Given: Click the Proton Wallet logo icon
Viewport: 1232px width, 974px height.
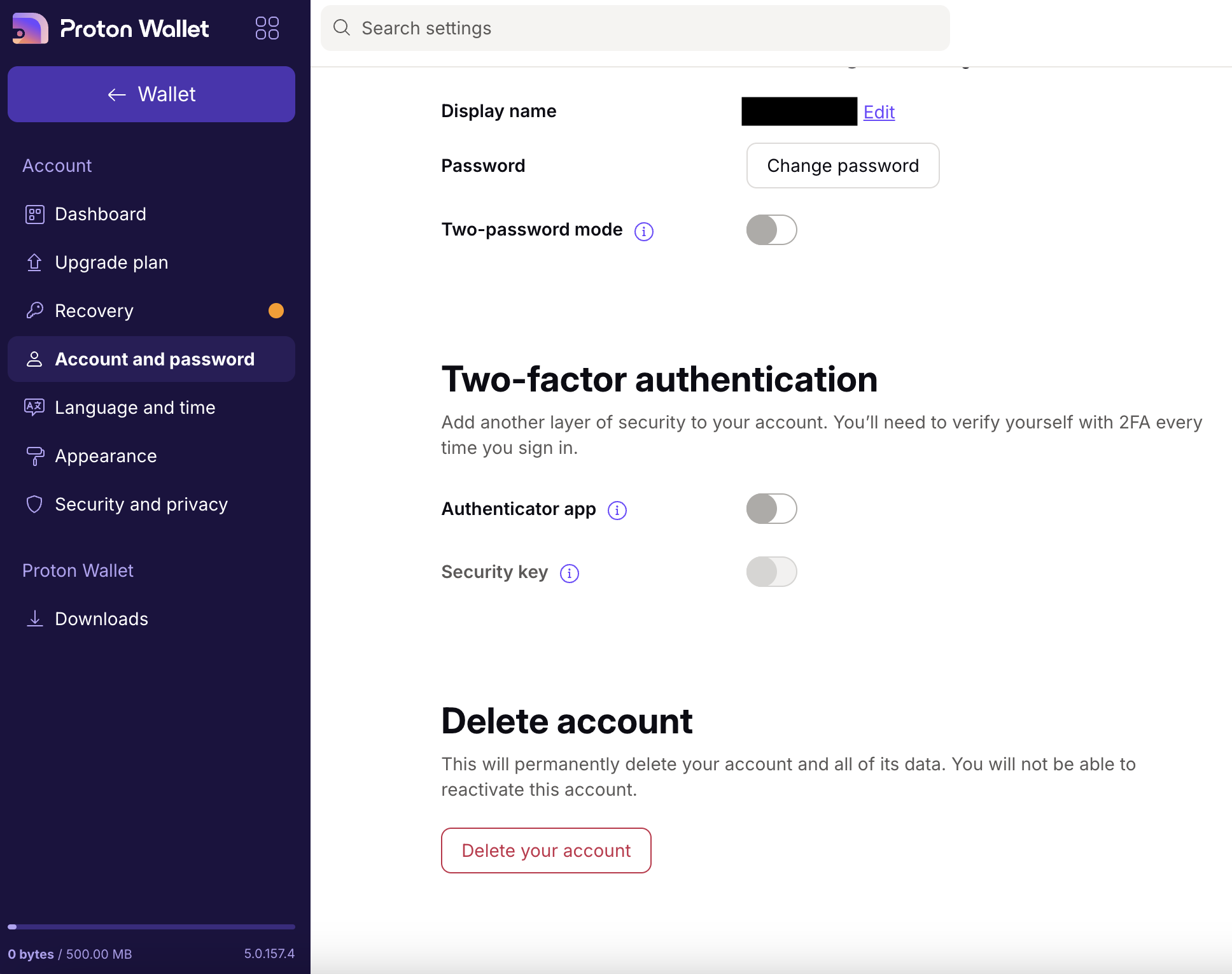Looking at the screenshot, I should pos(31,29).
